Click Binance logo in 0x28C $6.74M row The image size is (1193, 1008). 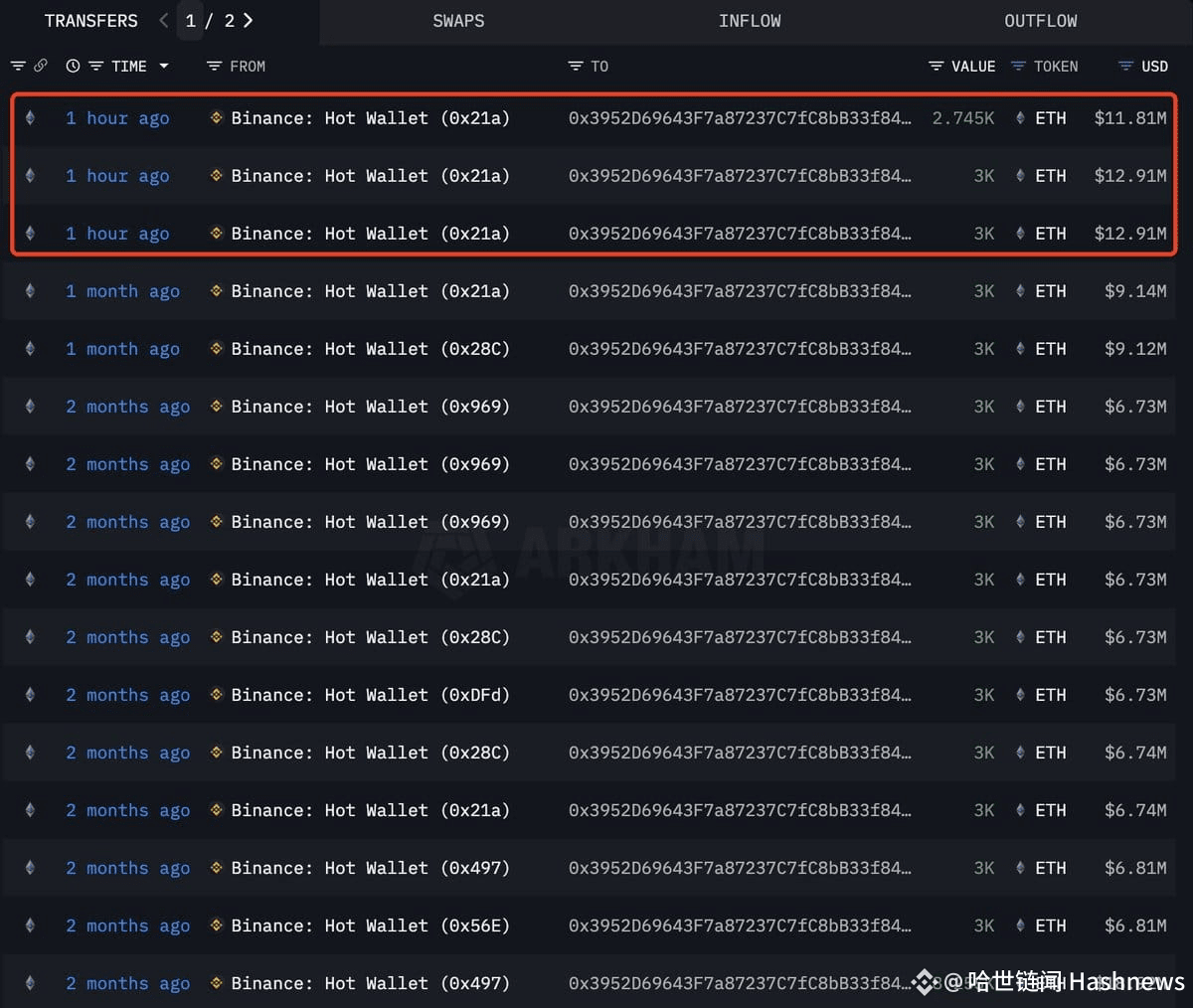pos(216,753)
